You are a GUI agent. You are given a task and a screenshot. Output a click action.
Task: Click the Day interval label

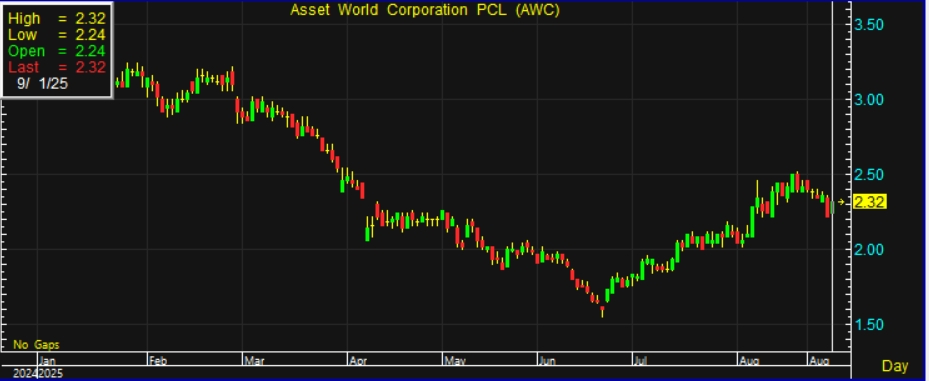click(895, 366)
